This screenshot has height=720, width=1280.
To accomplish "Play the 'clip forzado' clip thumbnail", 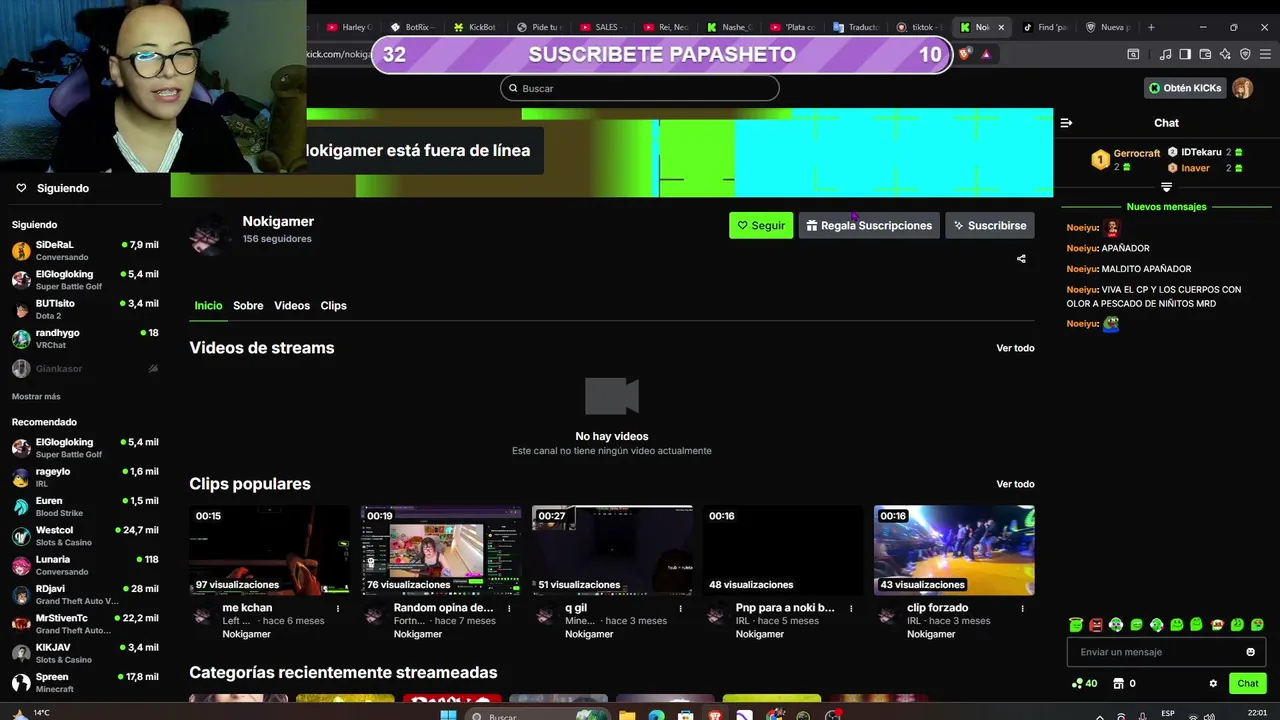I will [954, 550].
